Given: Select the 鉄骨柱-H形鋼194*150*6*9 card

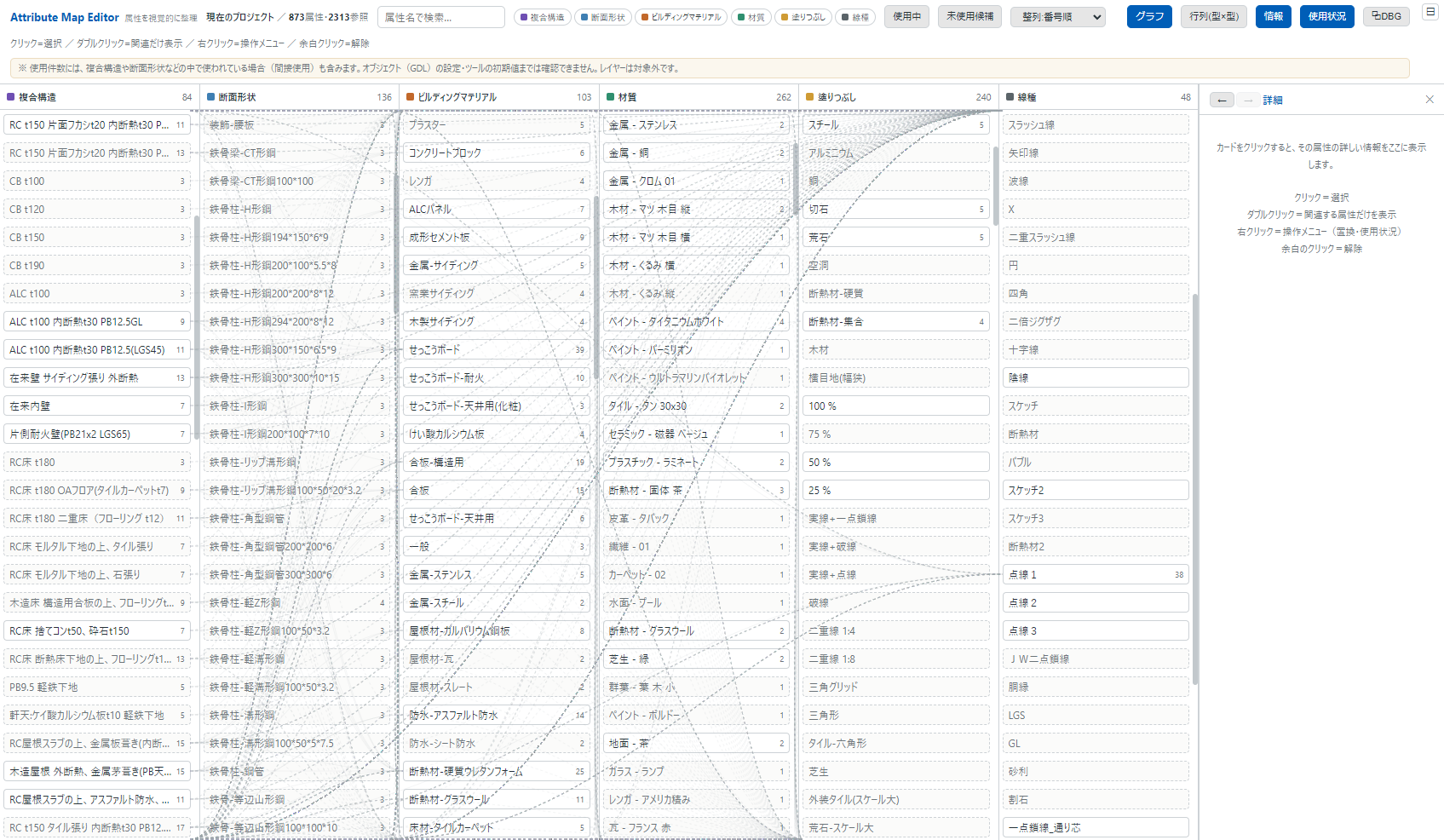Looking at the screenshot, I should [x=297, y=238].
